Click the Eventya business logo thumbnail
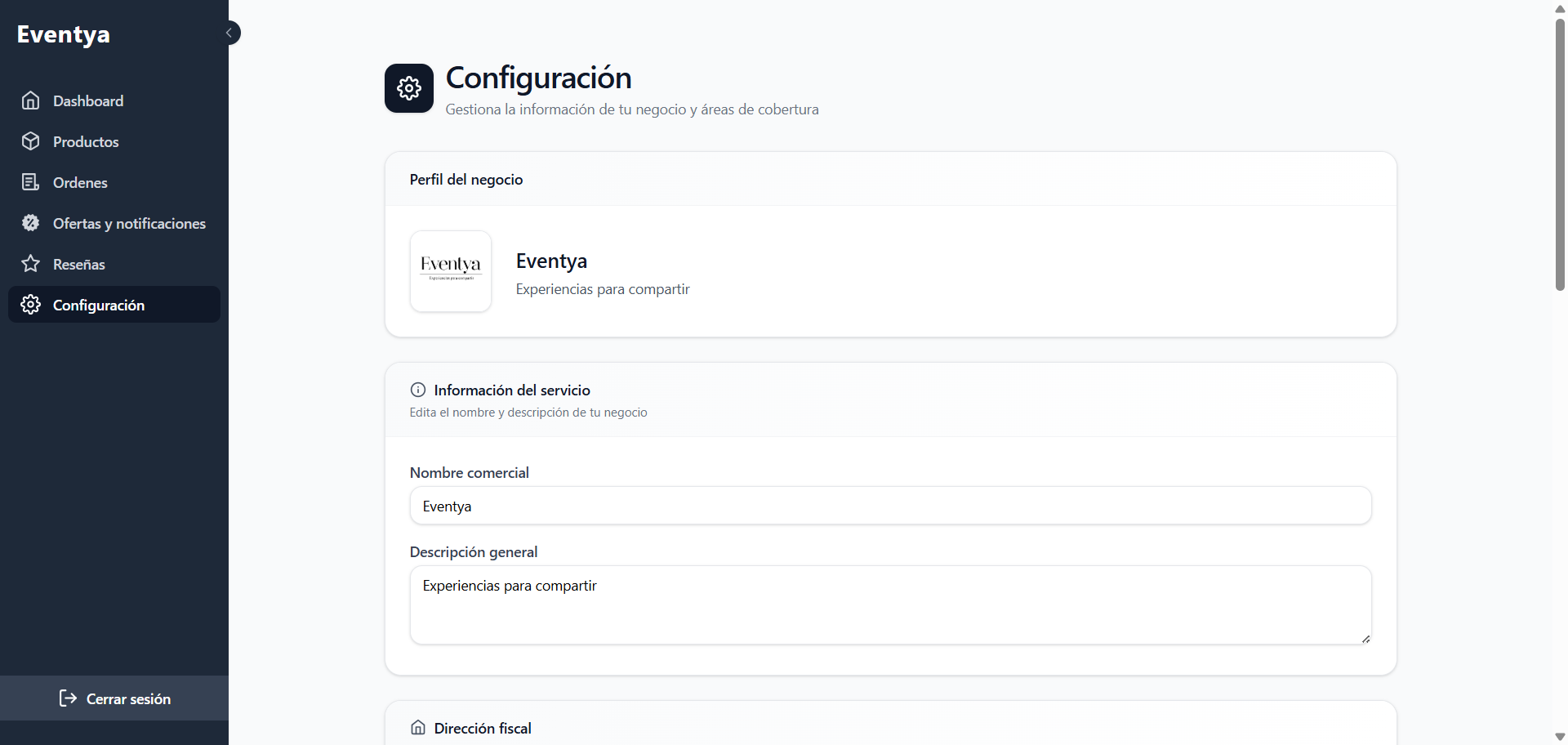The width and height of the screenshot is (1568, 745). (451, 271)
